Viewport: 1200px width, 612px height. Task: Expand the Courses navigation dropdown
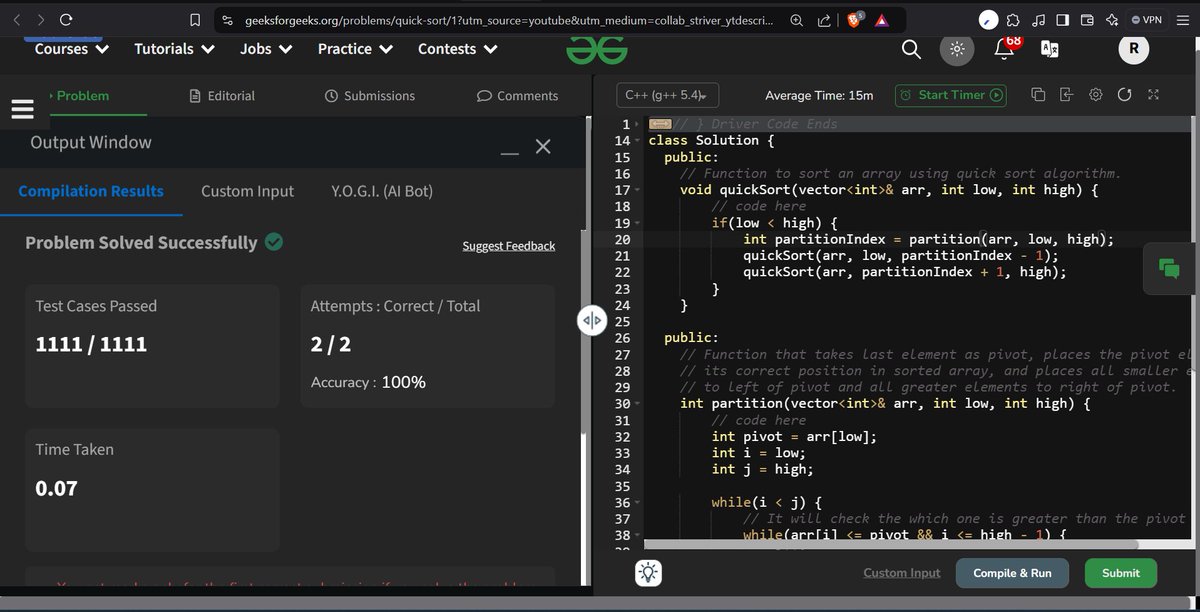pos(68,48)
